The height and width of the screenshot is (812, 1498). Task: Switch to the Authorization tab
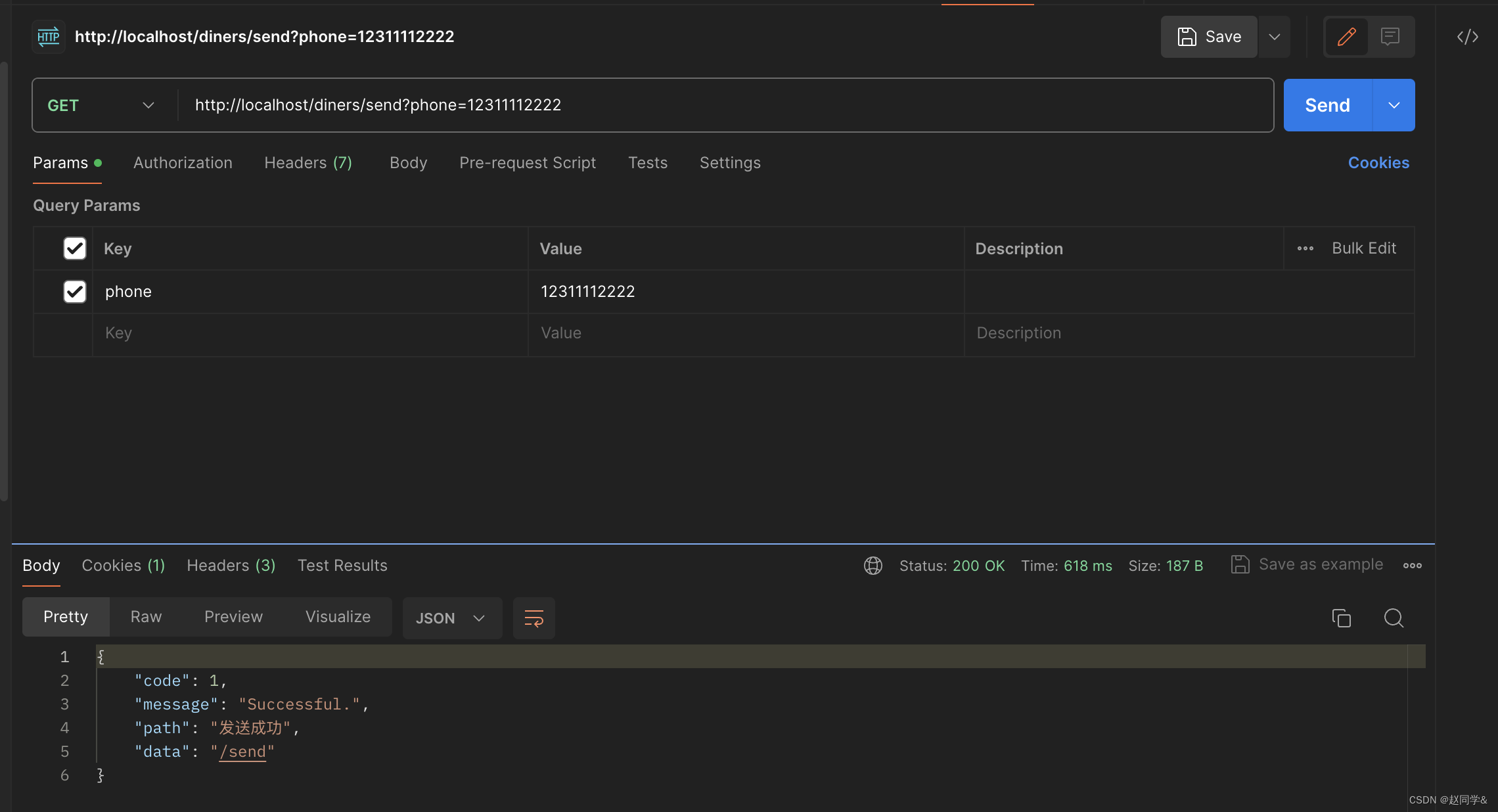pyautogui.click(x=183, y=163)
